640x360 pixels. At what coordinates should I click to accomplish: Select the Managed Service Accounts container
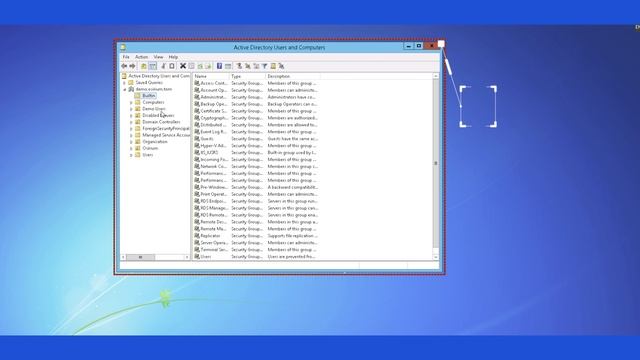[166, 135]
